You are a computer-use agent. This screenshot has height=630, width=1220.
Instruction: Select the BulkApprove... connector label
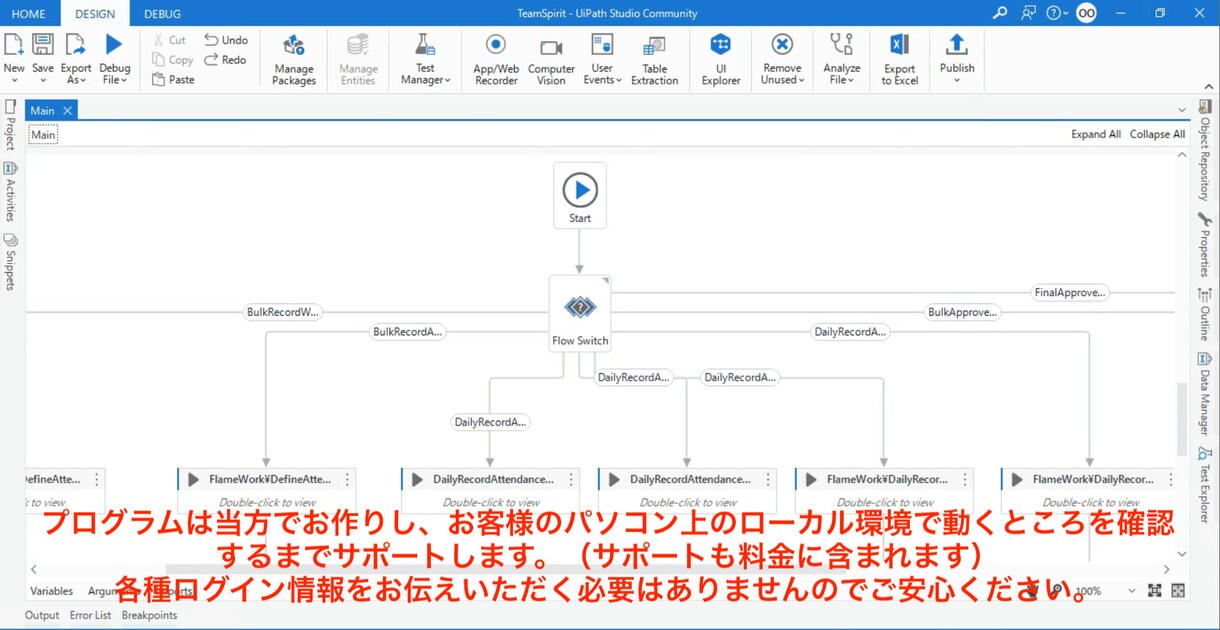click(x=962, y=312)
